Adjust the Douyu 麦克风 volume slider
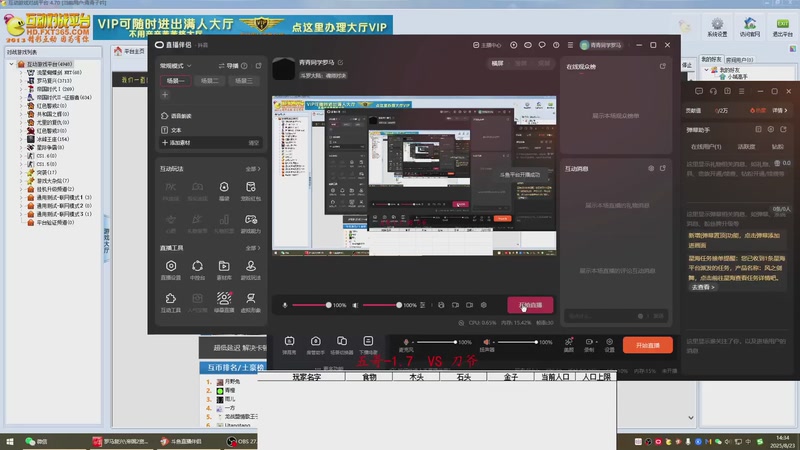 [437, 342]
